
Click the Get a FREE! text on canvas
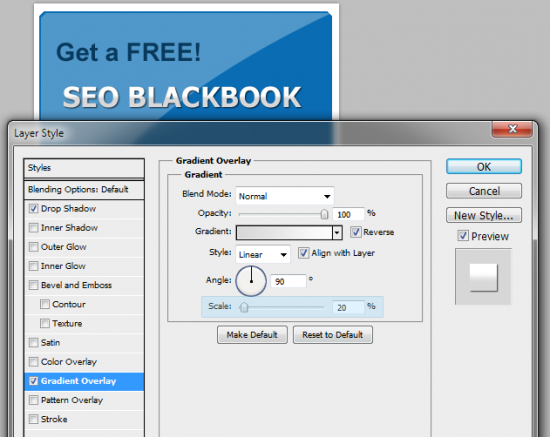click(128, 52)
